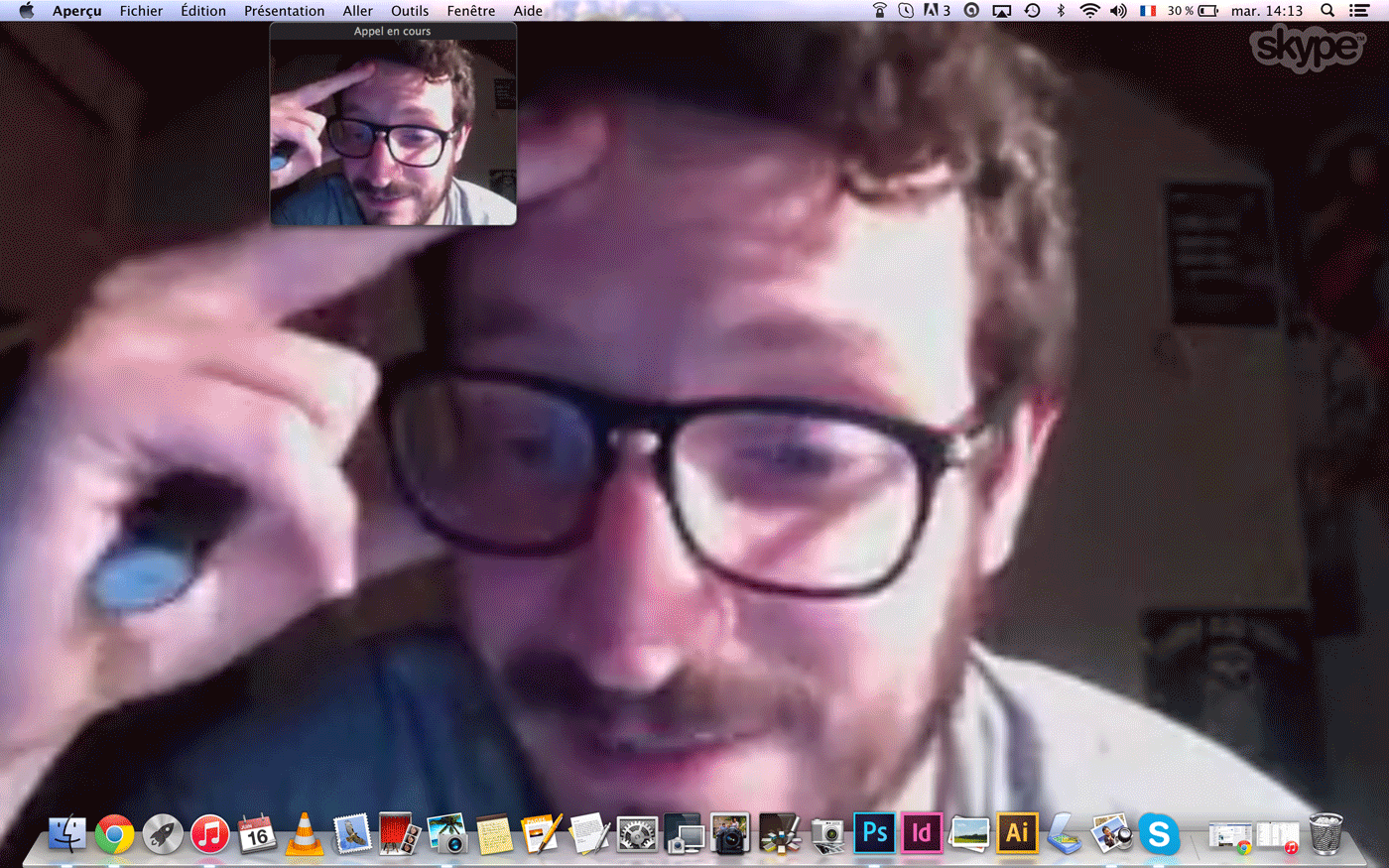
Task: Open the Aperçu application menu
Action: (x=76, y=11)
